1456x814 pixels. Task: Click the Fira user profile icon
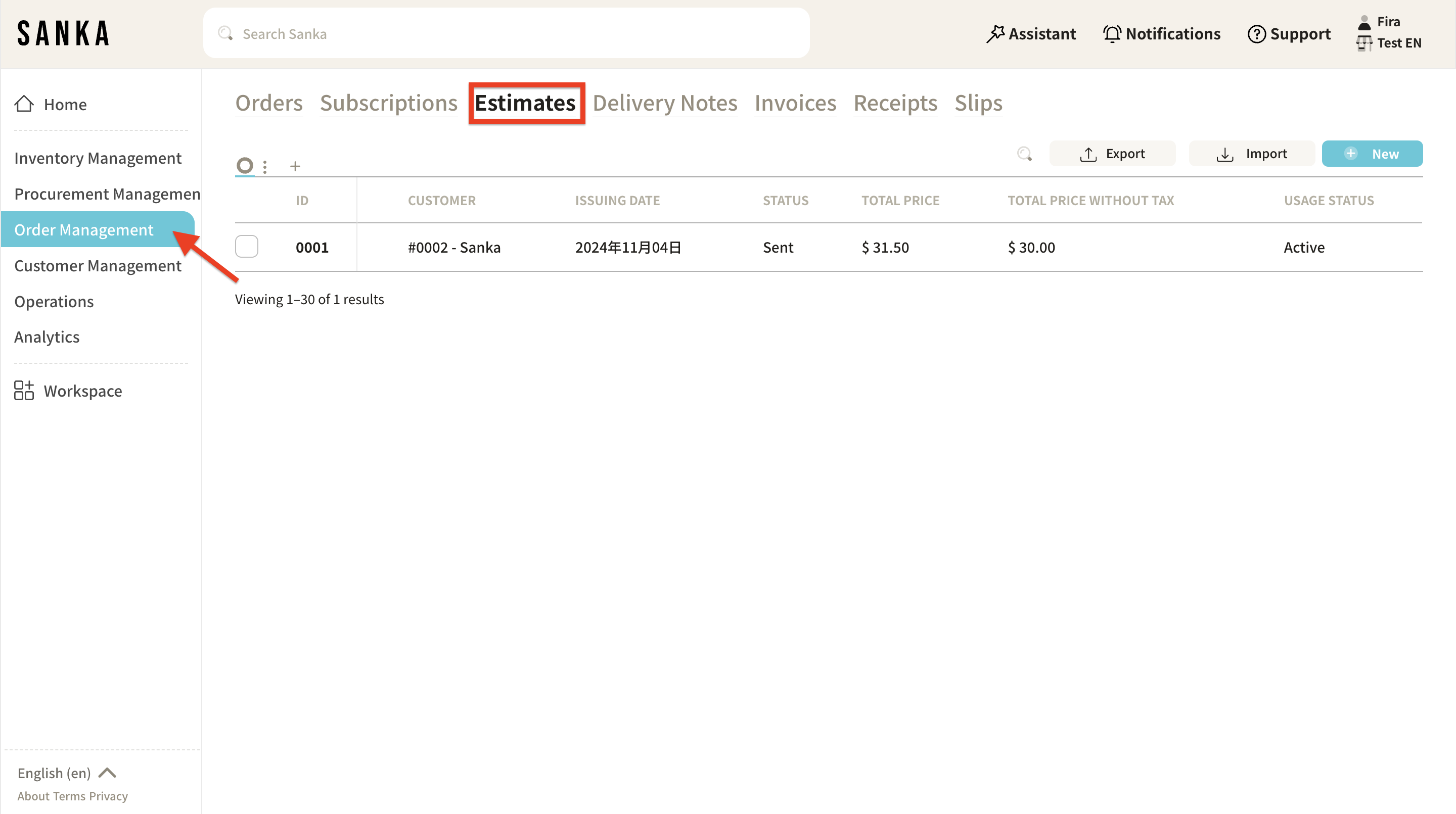1364,23
